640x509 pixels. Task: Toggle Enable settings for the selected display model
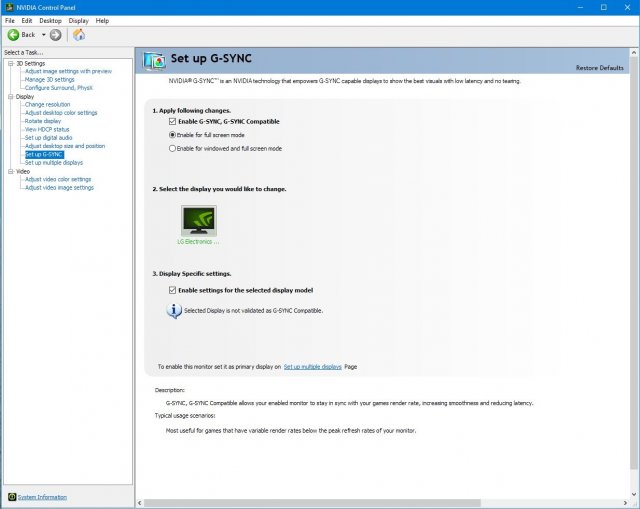coord(173,290)
